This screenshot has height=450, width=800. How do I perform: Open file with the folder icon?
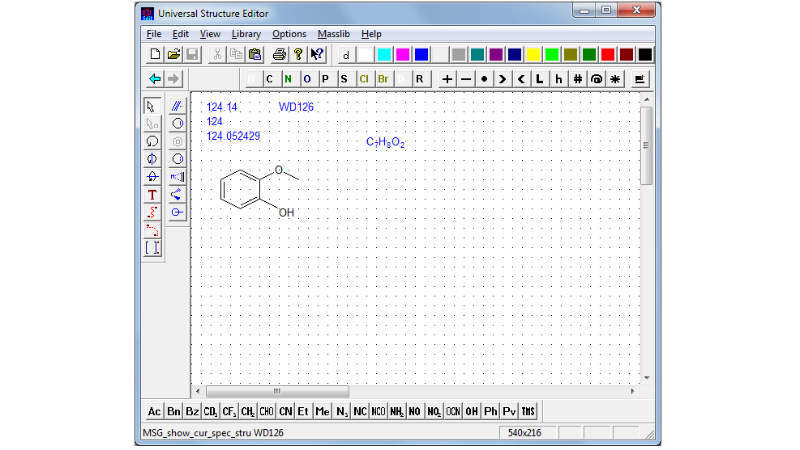coord(173,54)
